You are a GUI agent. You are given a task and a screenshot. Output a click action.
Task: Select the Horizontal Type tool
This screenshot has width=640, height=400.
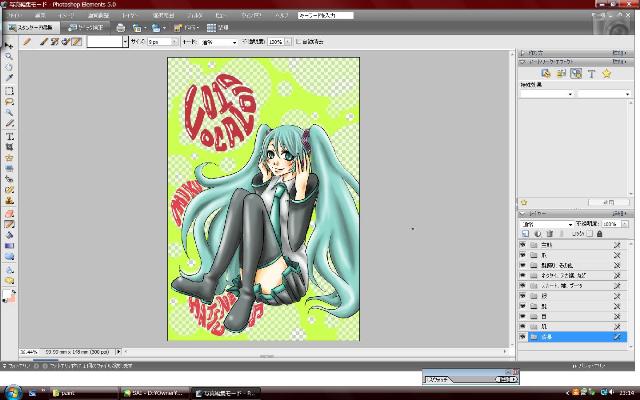[x=9, y=135]
